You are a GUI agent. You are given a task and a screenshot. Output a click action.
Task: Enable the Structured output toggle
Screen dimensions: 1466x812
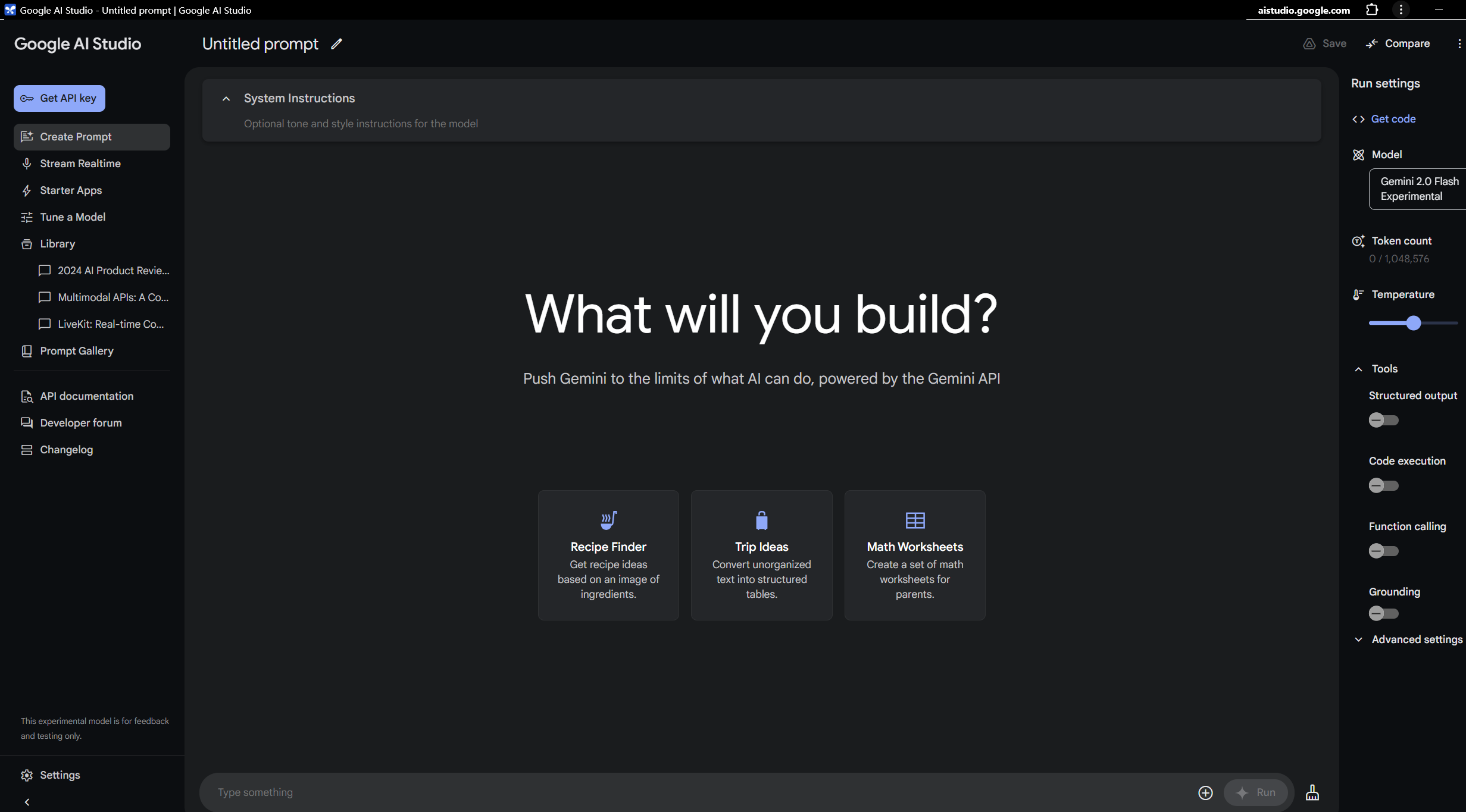pos(1383,421)
